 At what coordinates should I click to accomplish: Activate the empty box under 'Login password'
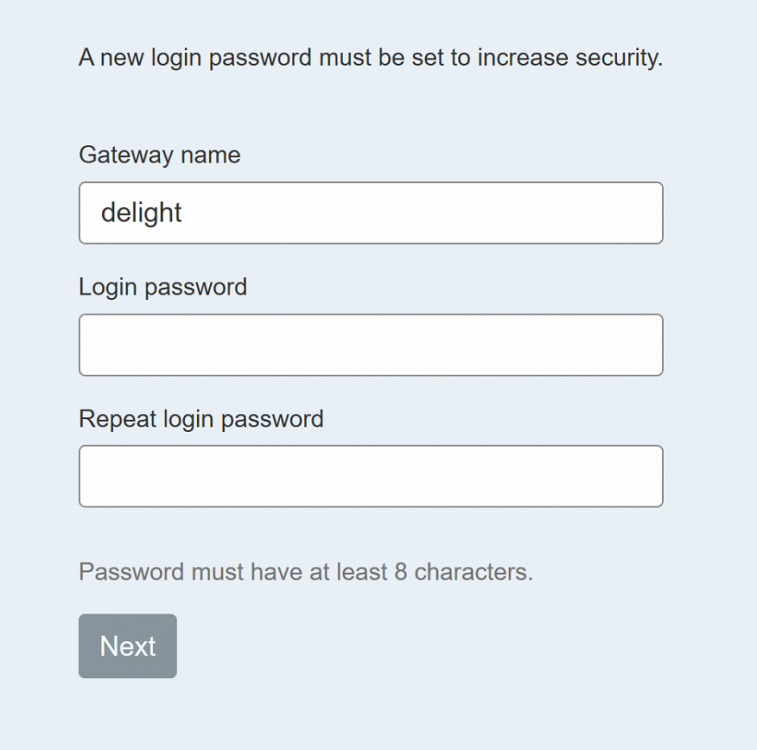[x=370, y=345]
